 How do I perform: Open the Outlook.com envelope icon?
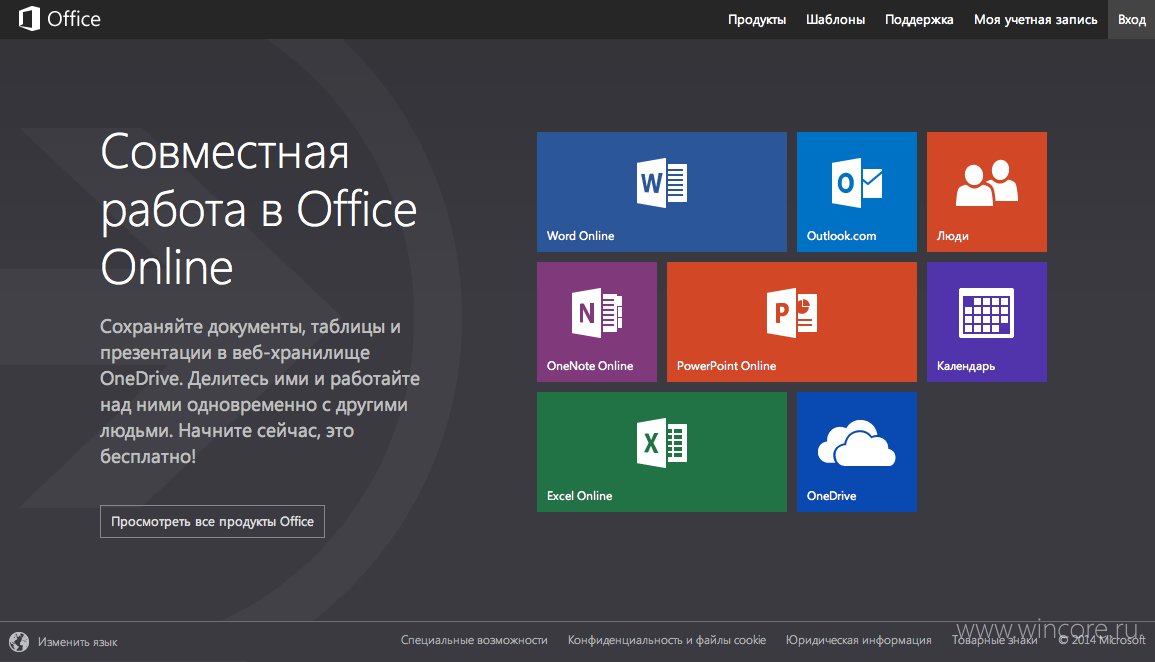(x=857, y=183)
